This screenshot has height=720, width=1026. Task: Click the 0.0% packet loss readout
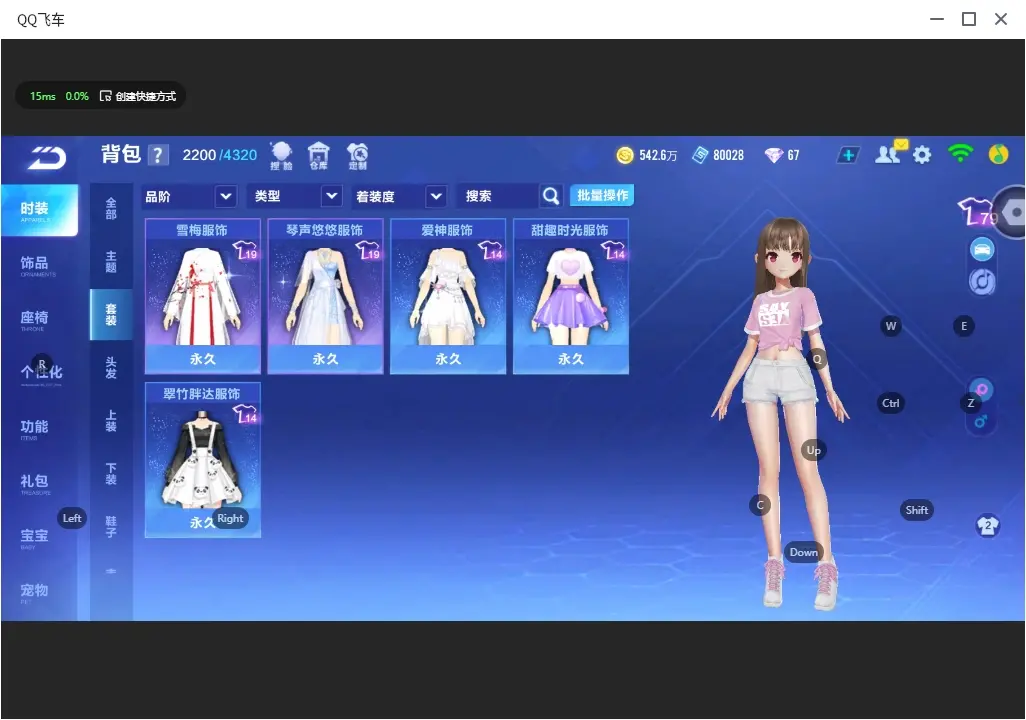coord(77,96)
